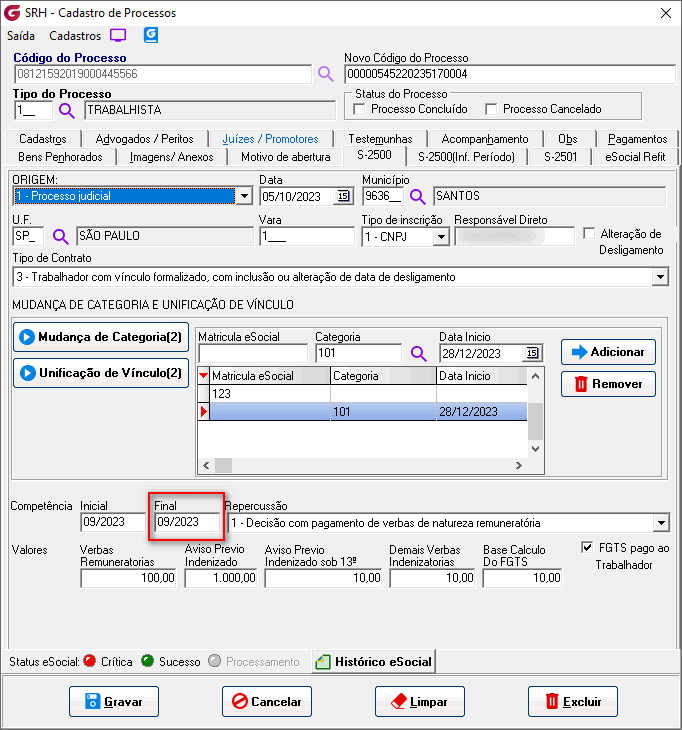Click Categoria search magnifier icon
The width and height of the screenshot is (682, 730).
417,353
